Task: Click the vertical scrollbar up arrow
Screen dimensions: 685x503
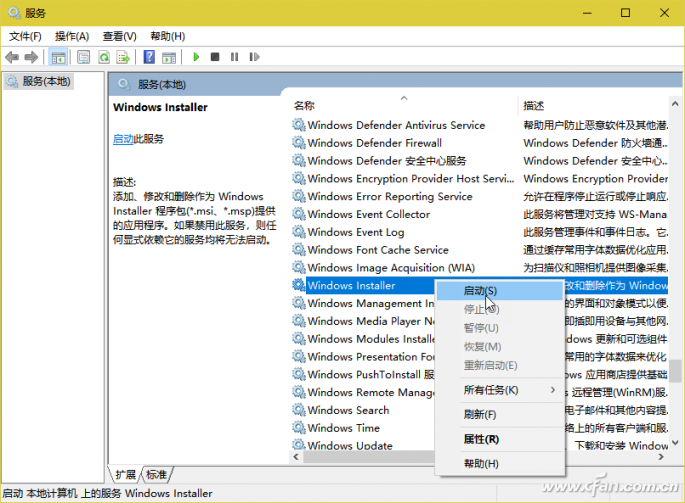Action: coord(675,104)
